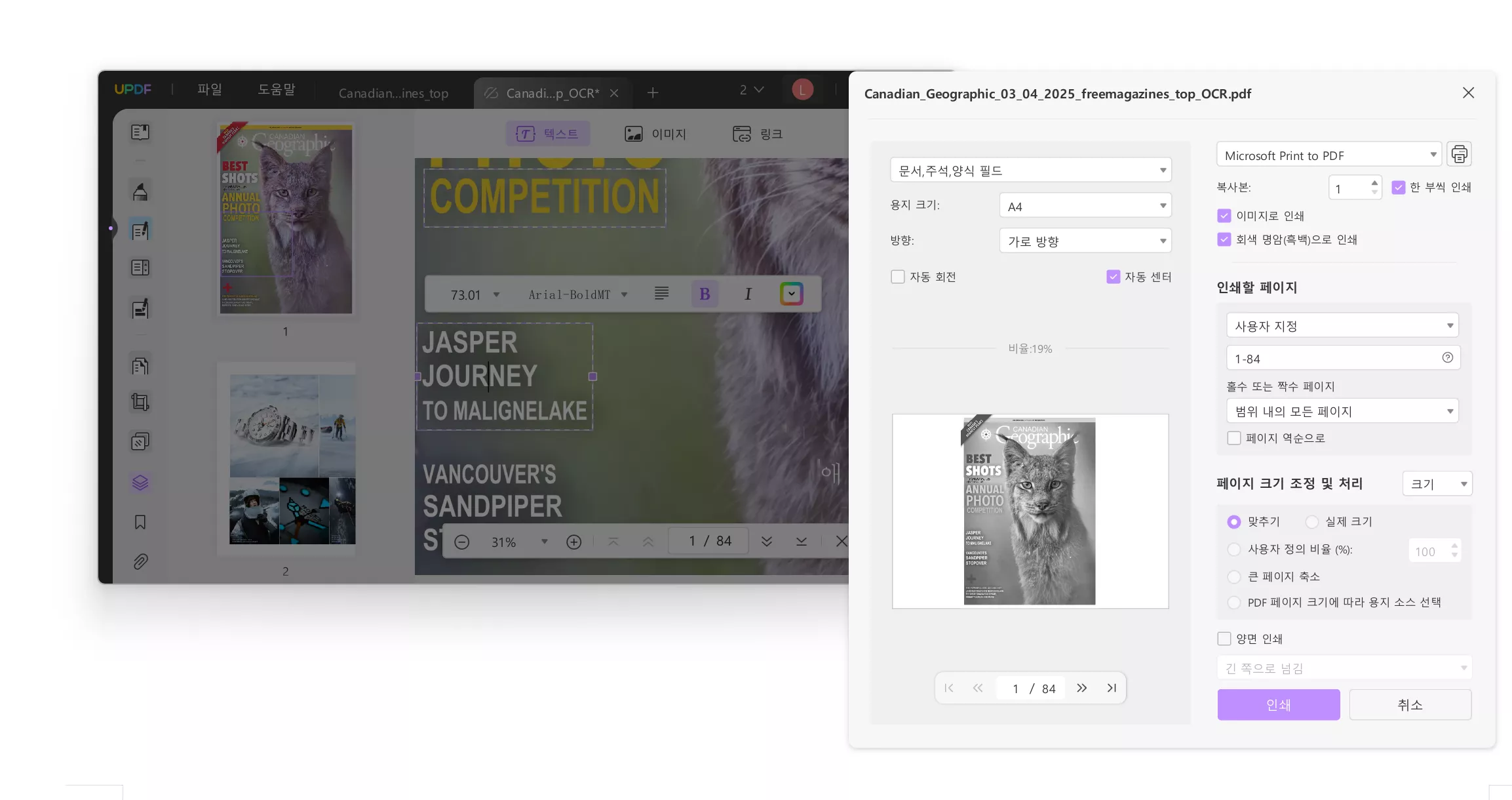
Task: Click the 취소 cancel button
Action: click(1410, 705)
